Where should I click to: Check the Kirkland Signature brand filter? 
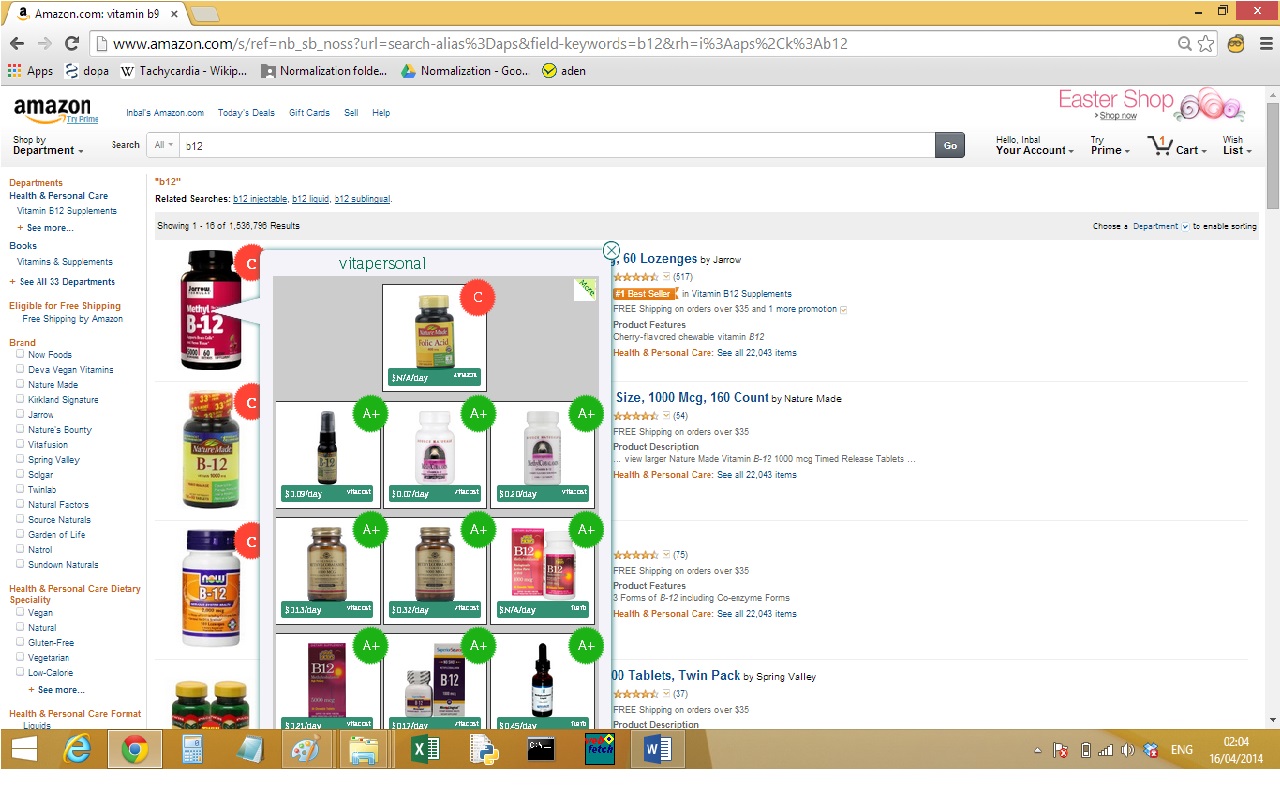20,399
